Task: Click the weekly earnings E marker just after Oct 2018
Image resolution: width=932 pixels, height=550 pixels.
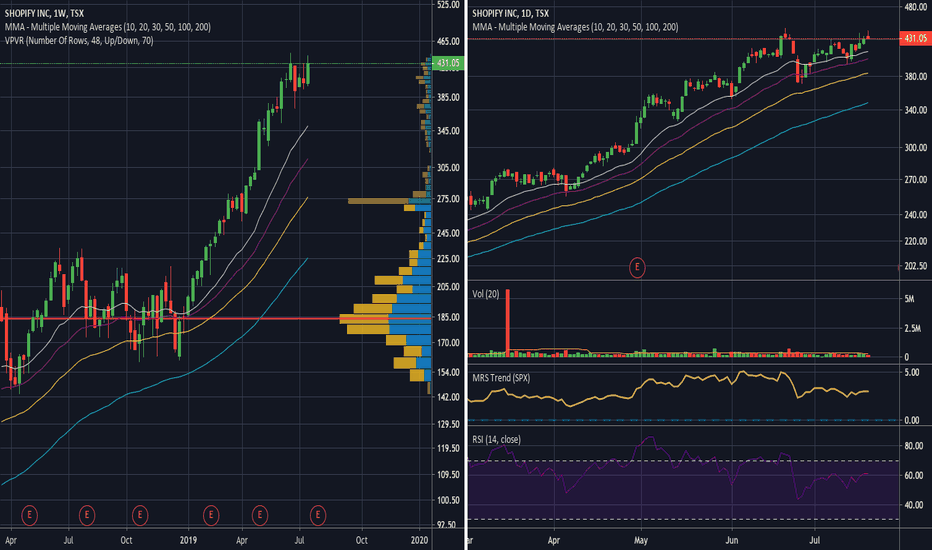Action: [x=140, y=515]
